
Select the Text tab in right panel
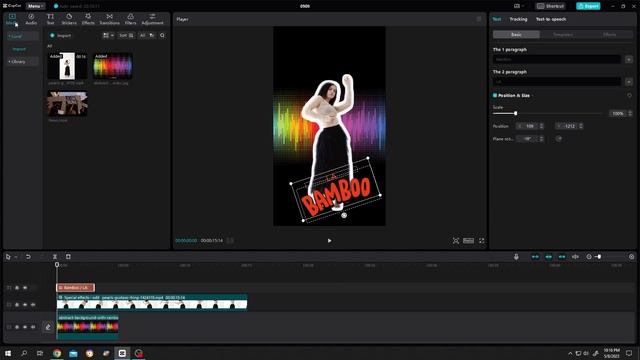point(497,19)
